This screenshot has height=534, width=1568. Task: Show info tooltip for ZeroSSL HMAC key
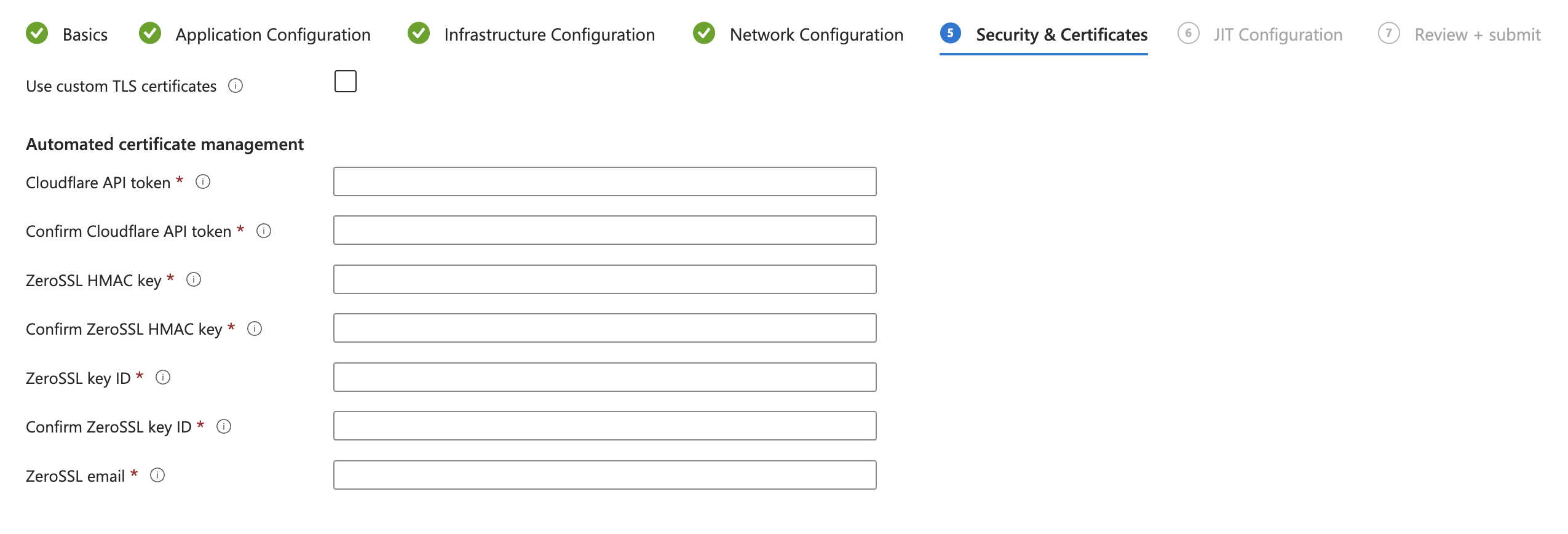click(x=194, y=279)
